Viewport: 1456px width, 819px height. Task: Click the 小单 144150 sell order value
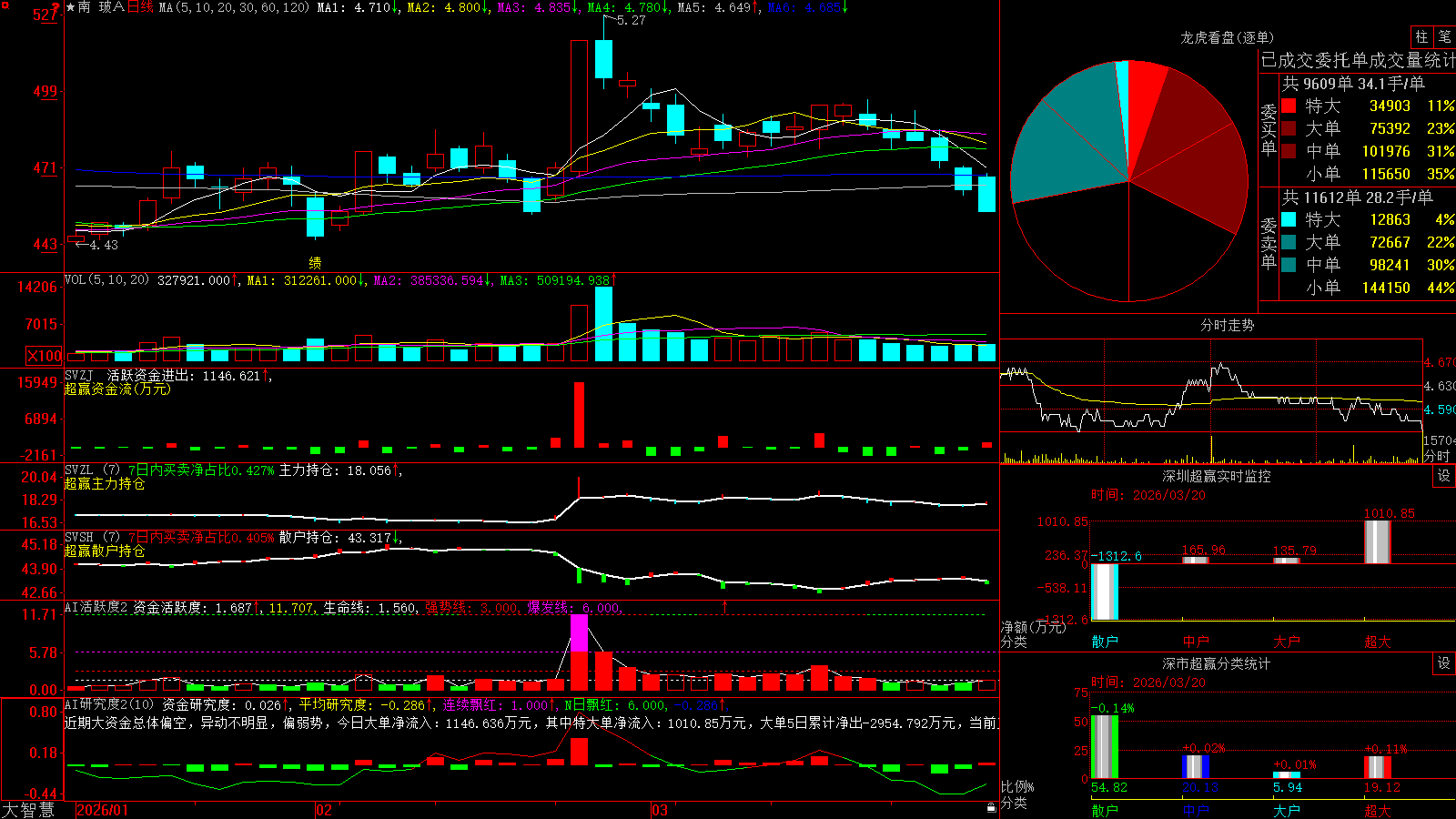click(x=1386, y=288)
